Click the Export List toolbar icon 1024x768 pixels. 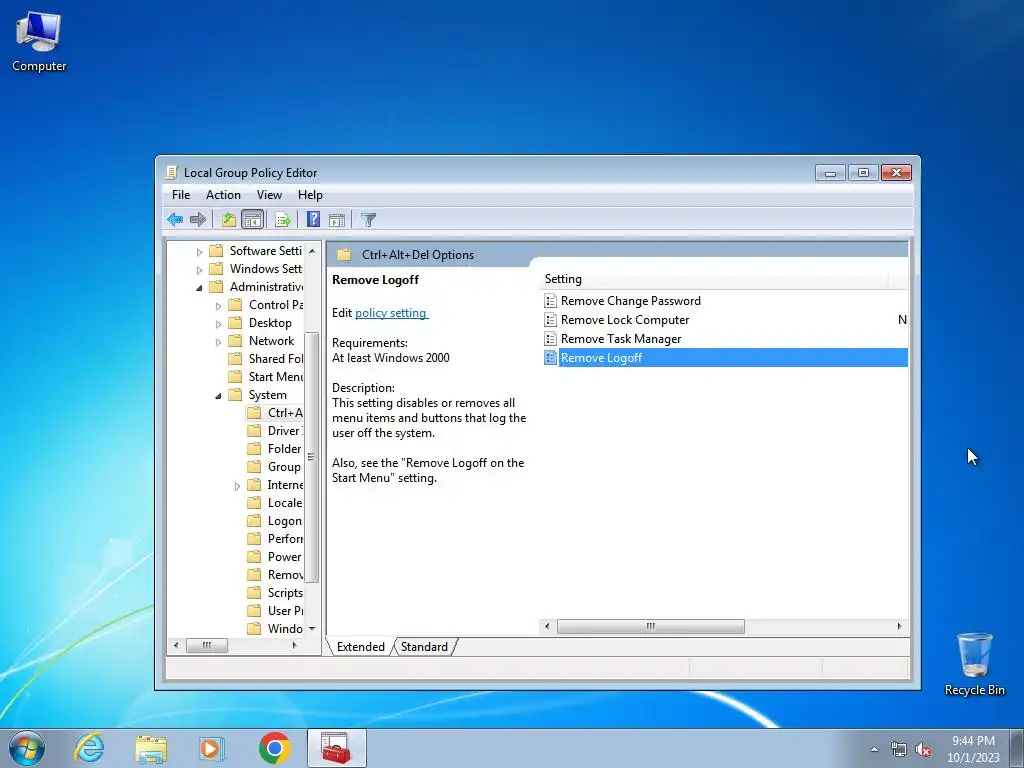pyautogui.click(x=283, y=219)
